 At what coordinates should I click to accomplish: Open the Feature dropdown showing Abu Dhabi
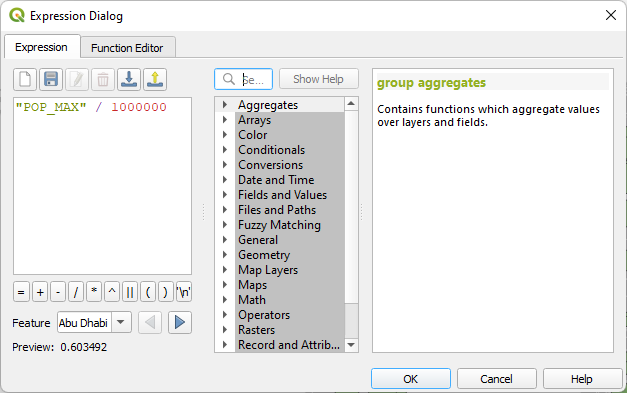94,322
